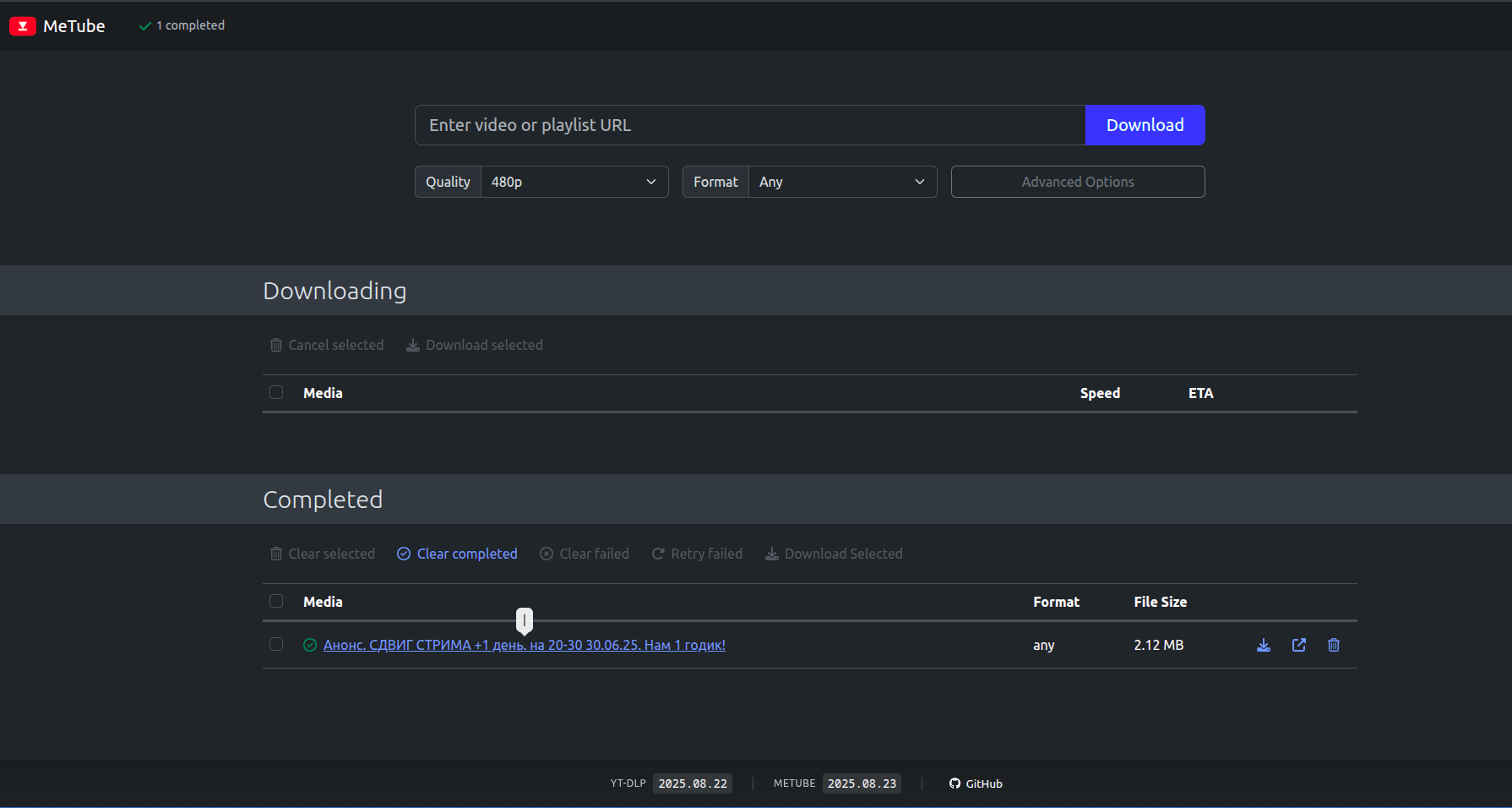This screenshot has width=1512, height=808.
Task: Check the box for the Анонс video row
Action: [x=276, y=644]
